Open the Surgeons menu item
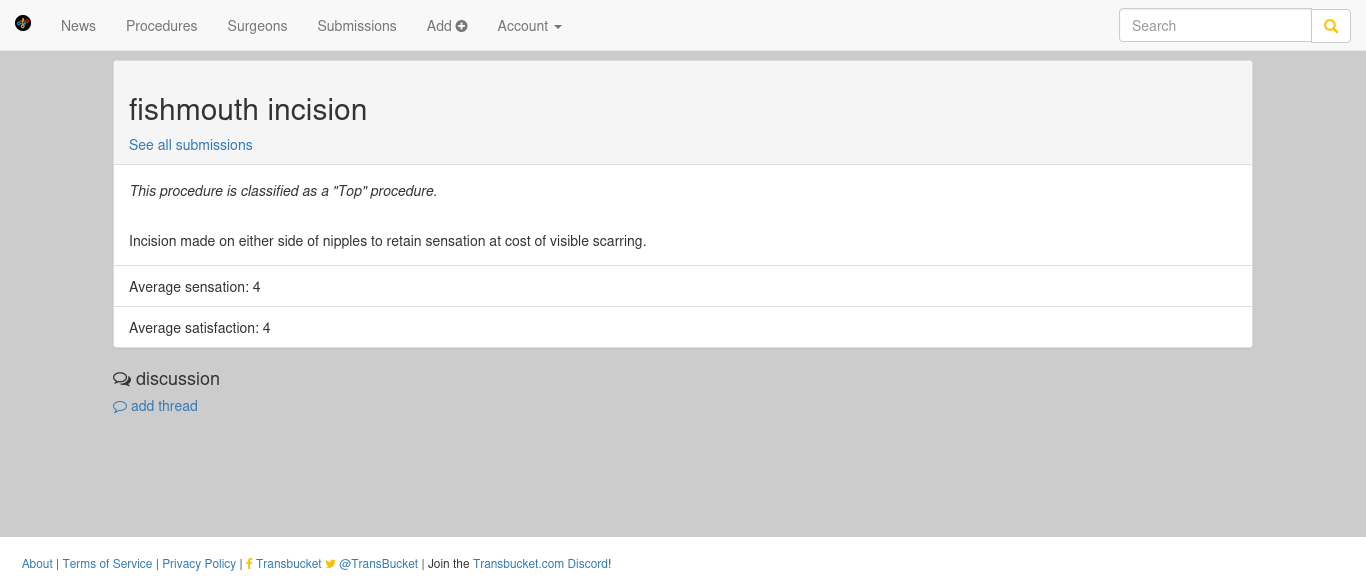The height and width of the screenshot is (587, 1366). (257, 26)
